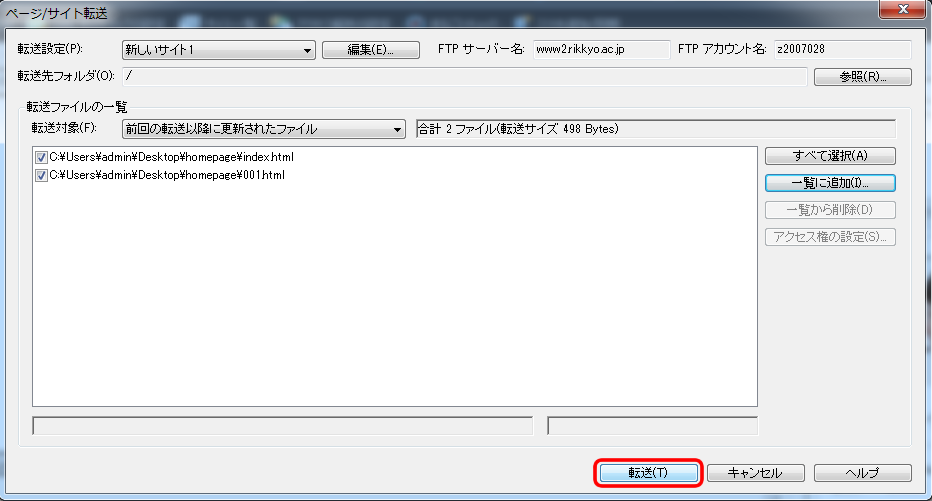The width and height of the screenshot is (932, 501).
Task: Open the 転送設定 dropdown showing 新しいサイト1
Action: click(x=219, y=50)
